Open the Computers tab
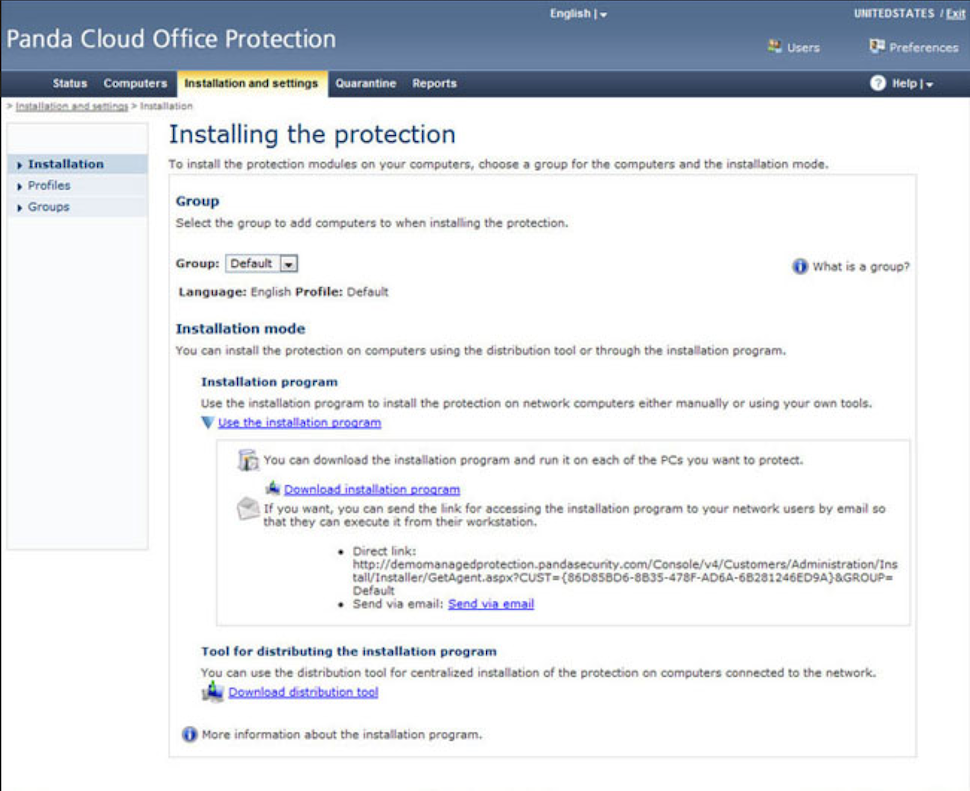Image resolution: width=970 pixels, height=791 pixels. [135, 83]
